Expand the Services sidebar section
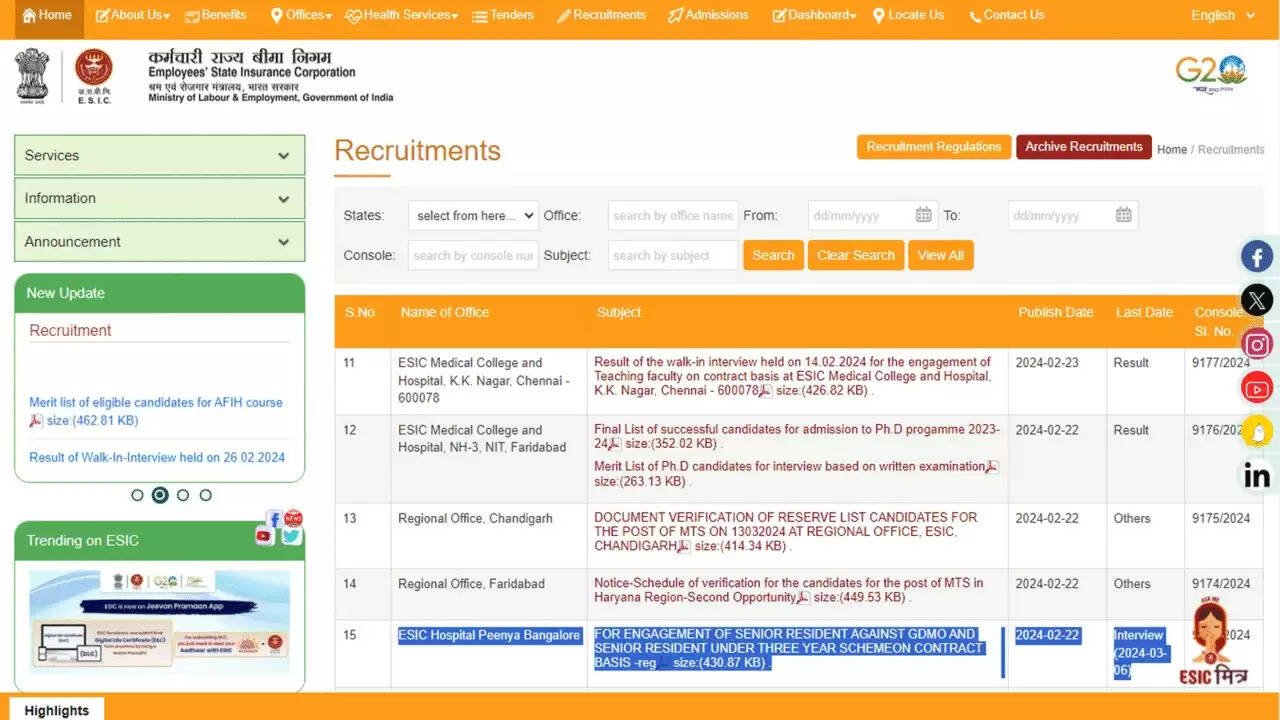Viewport: 1280px width, 720px height. pos(159,155)
